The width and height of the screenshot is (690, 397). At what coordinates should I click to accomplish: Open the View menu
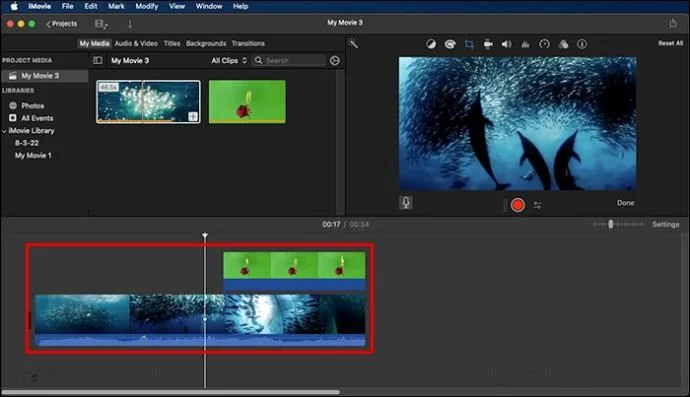pyautogui.click(x=177, y=6)
